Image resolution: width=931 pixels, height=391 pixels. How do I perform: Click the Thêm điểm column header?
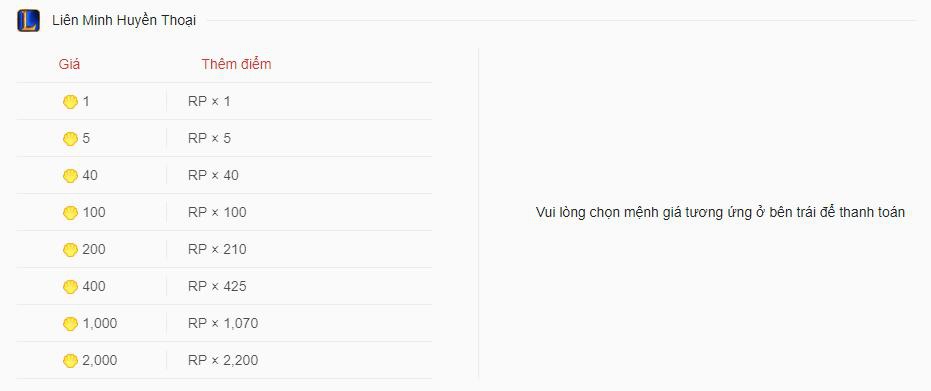236,64
